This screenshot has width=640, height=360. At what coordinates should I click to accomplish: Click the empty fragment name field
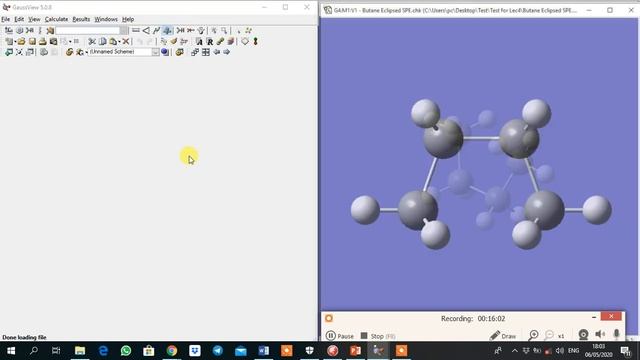point(88,30)
